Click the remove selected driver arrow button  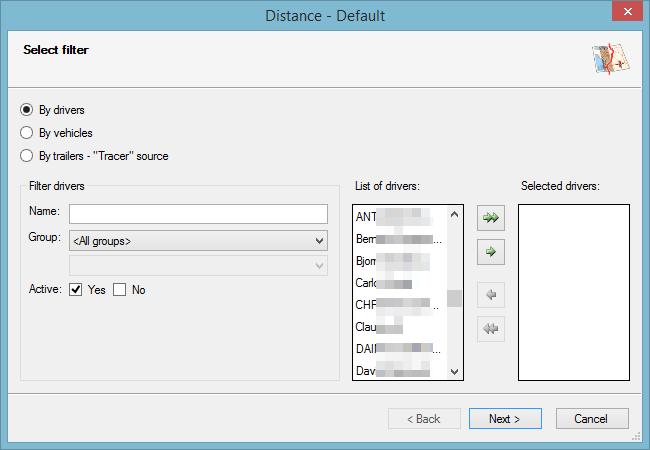pyautogui.click(x=490, y=293)
